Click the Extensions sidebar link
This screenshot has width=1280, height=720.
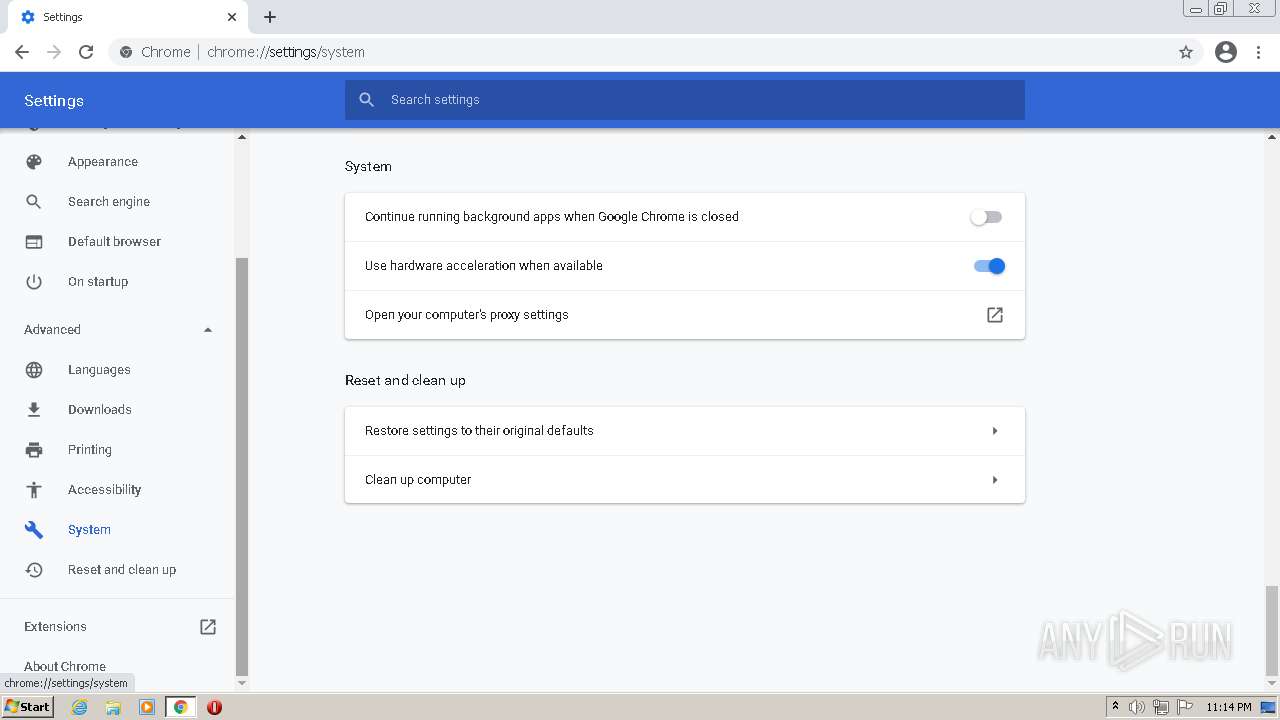tap(55, 627)
